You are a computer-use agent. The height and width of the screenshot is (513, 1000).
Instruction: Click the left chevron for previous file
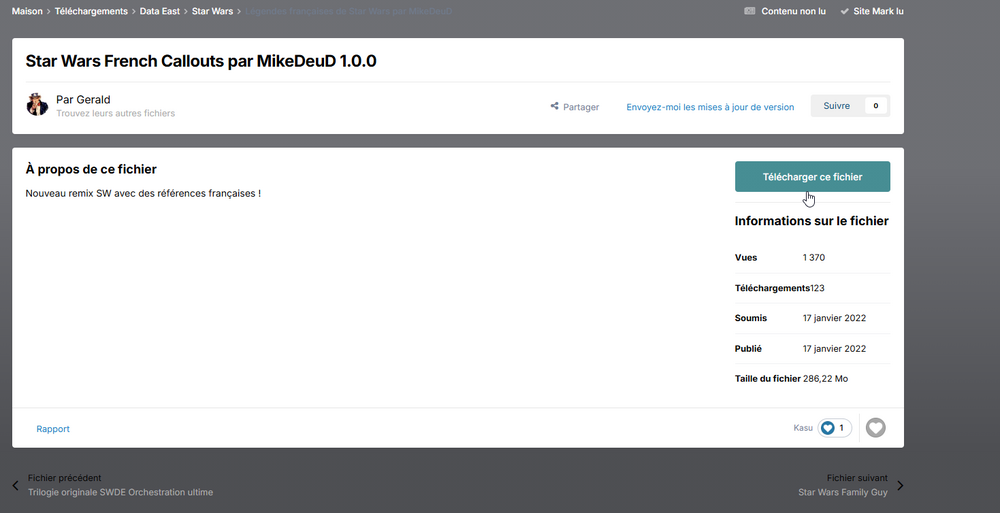[16, 486]
